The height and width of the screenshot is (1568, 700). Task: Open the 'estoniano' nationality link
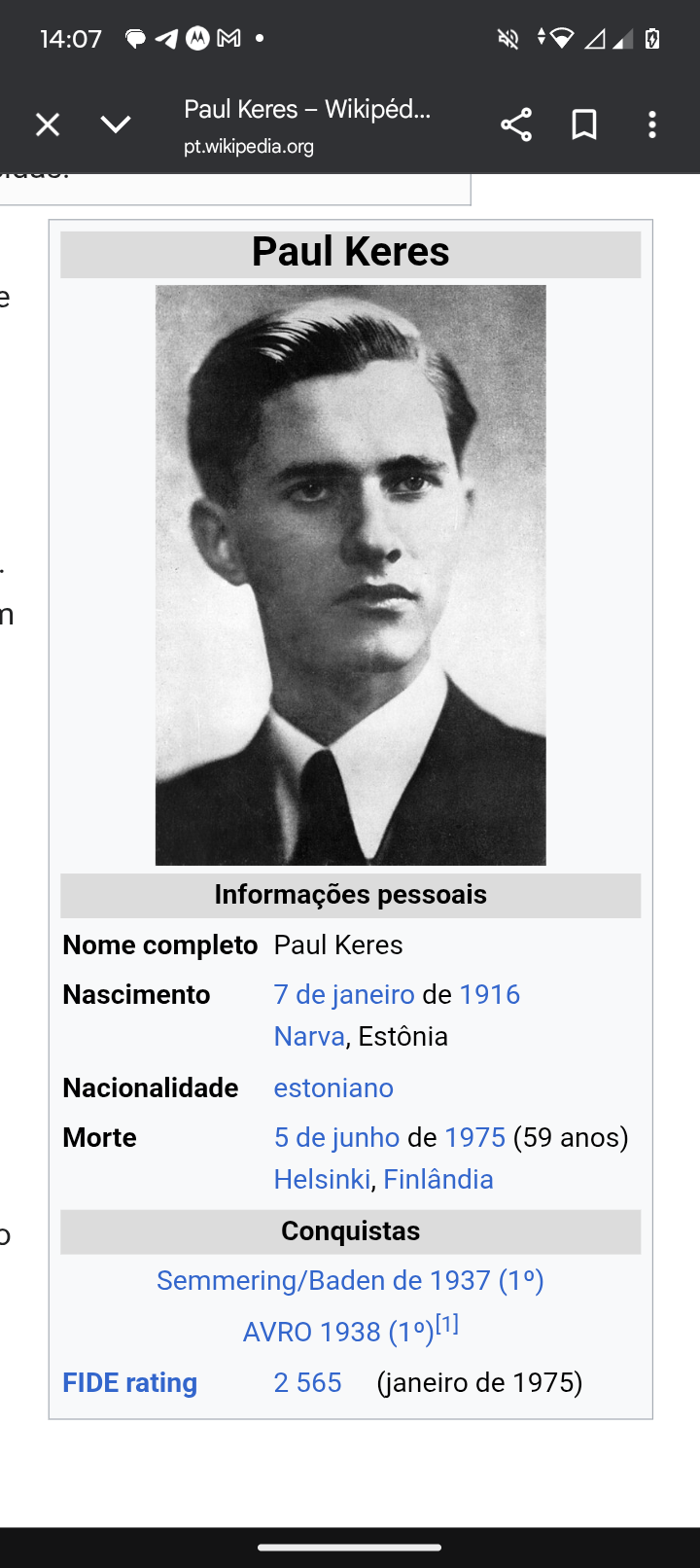333,1087
